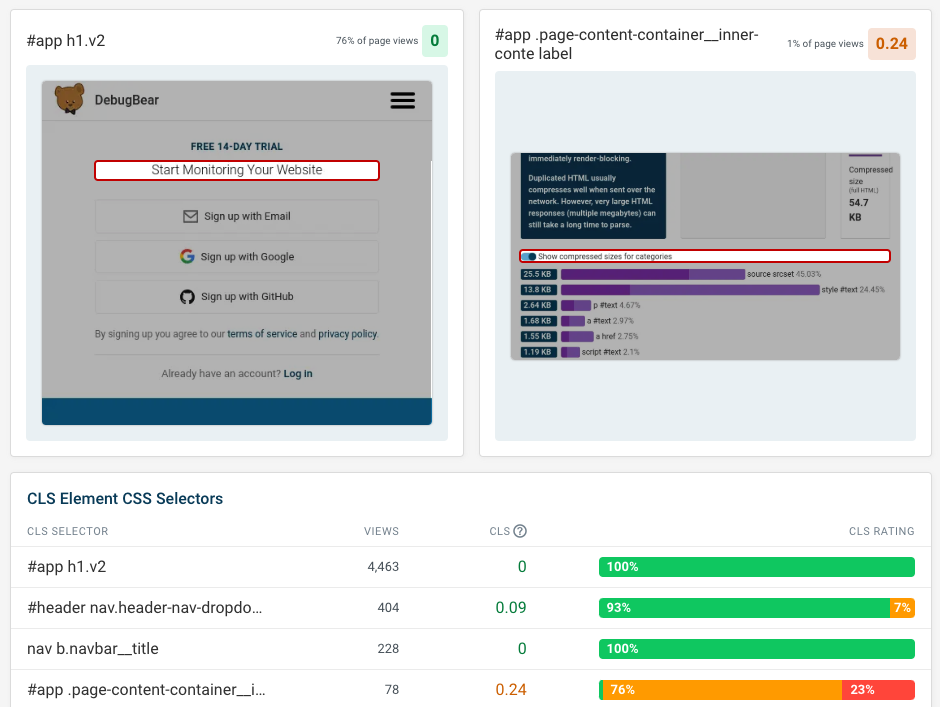Open the terms of service link
Viewport: 940px width, 707px height.
tap(262, 333)
